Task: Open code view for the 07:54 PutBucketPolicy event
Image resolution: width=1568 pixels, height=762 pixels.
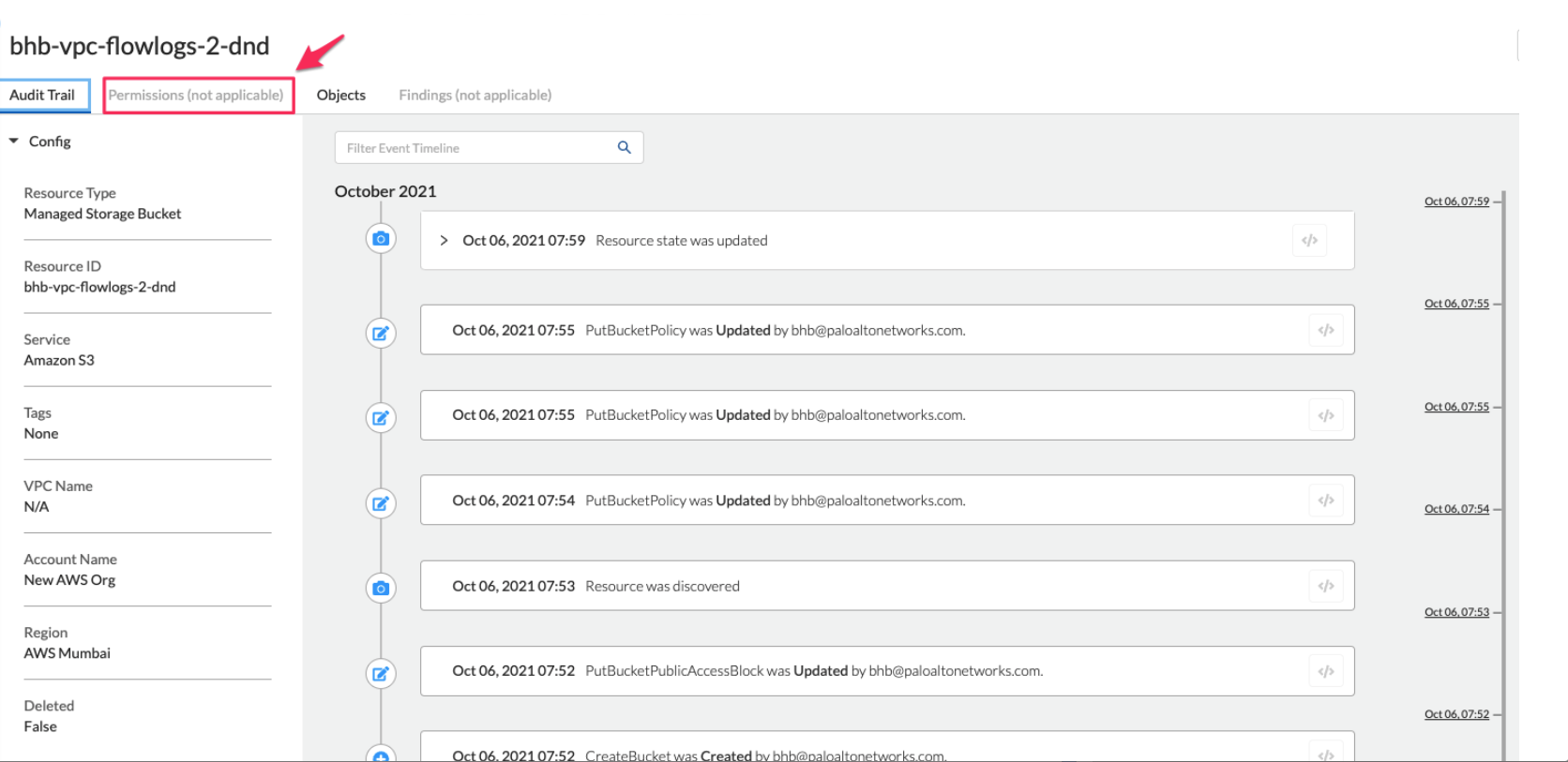Action: click(1325, 501)
